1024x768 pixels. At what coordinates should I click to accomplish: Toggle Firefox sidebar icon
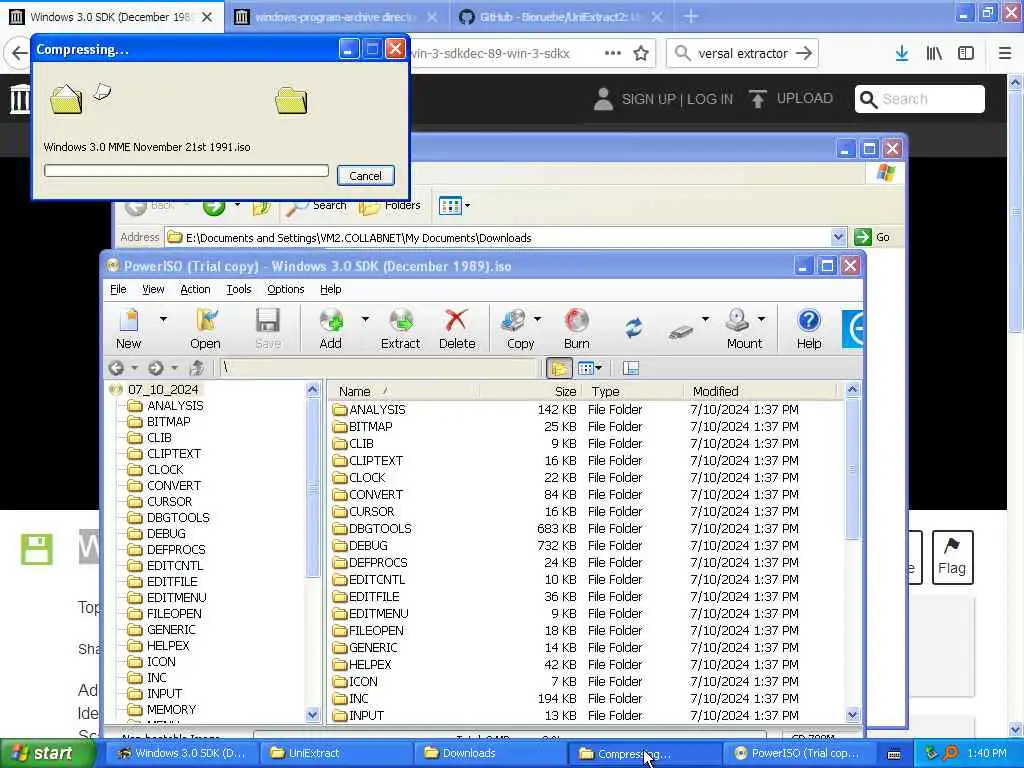pos(966,54)
